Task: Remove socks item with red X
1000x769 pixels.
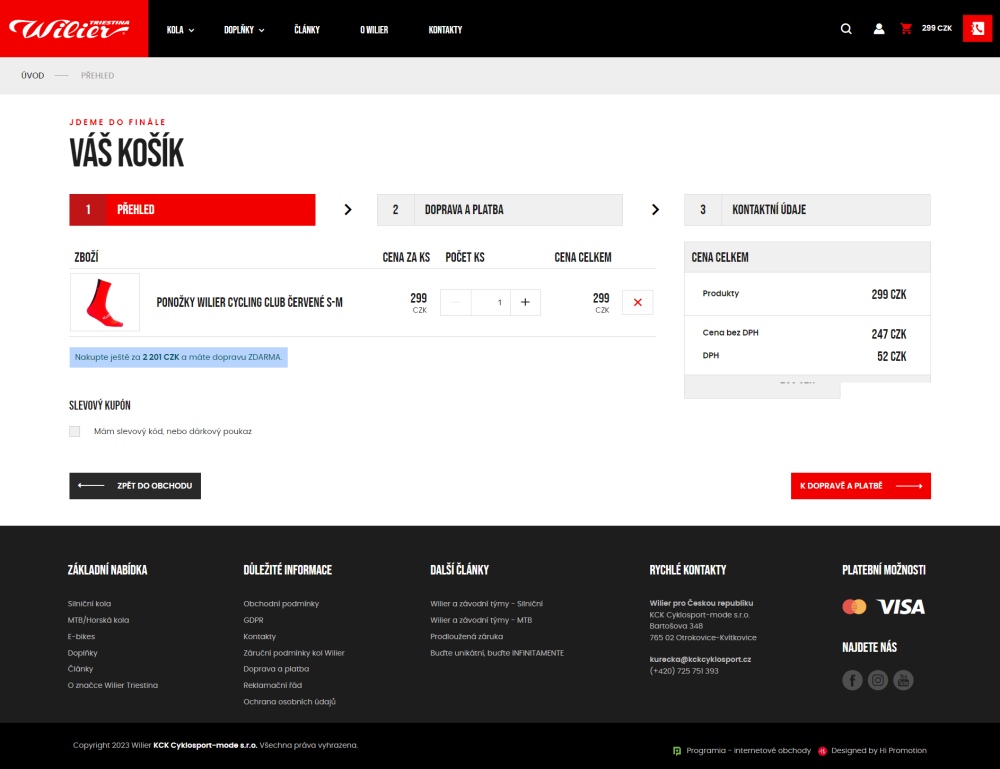Action: tap(638, 302)
